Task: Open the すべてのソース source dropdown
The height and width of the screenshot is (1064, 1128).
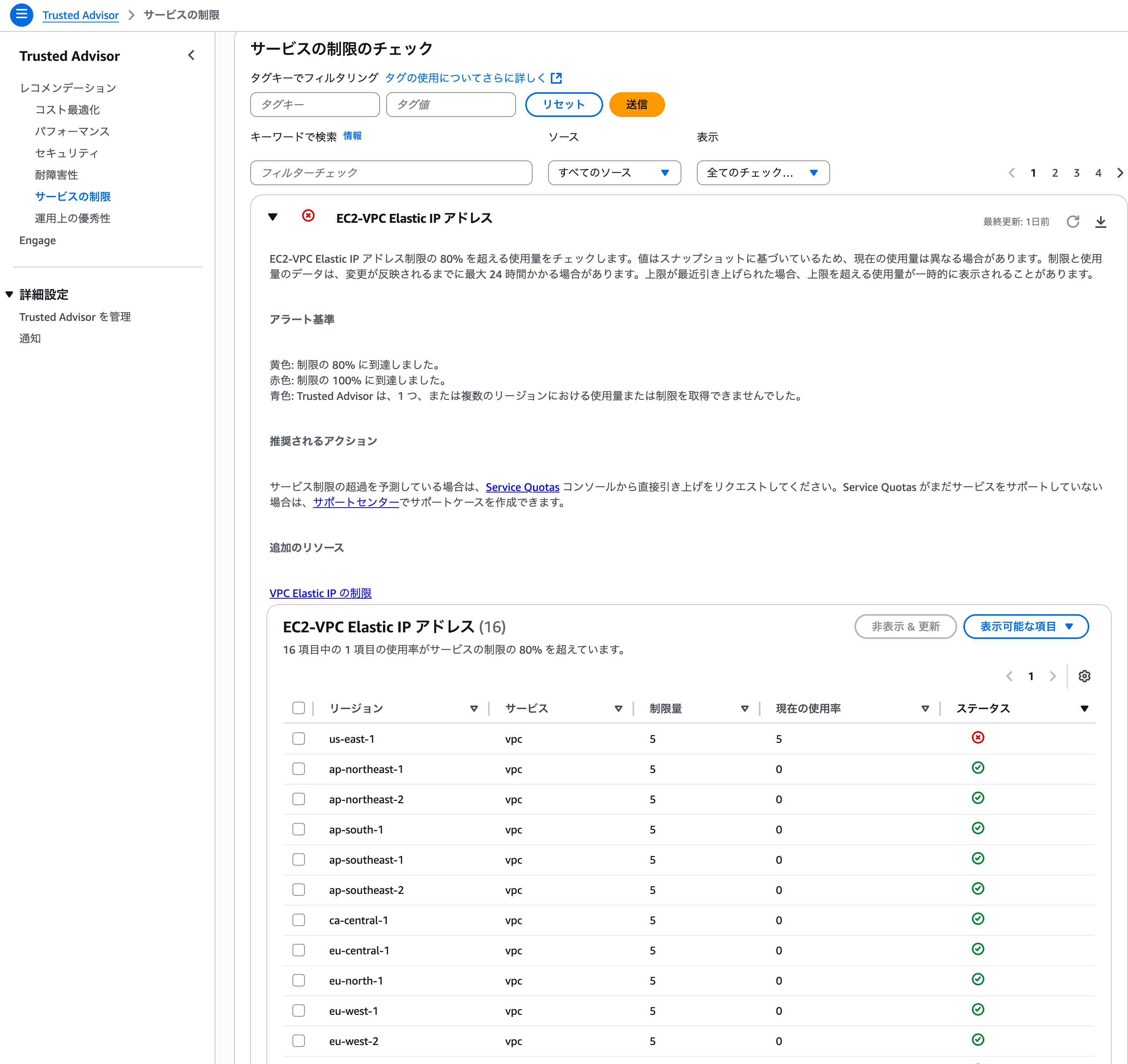Action: click(614, 172)
